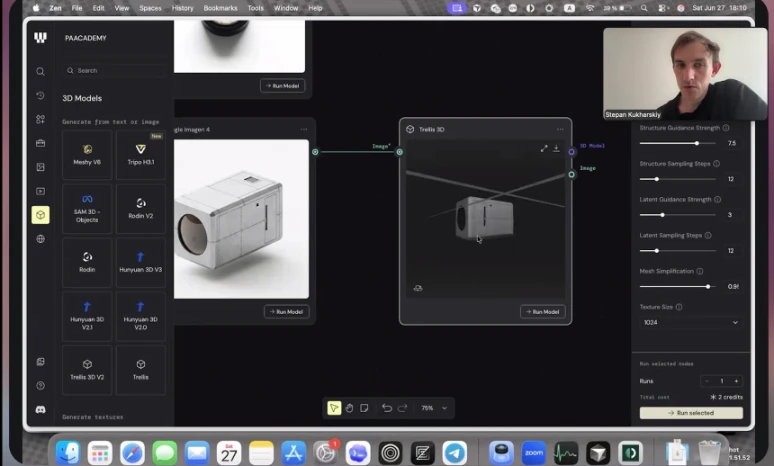Select Hunyuan 3D V3 model
774x466 pixels.
pyautogui.click(x=141, y=262)
